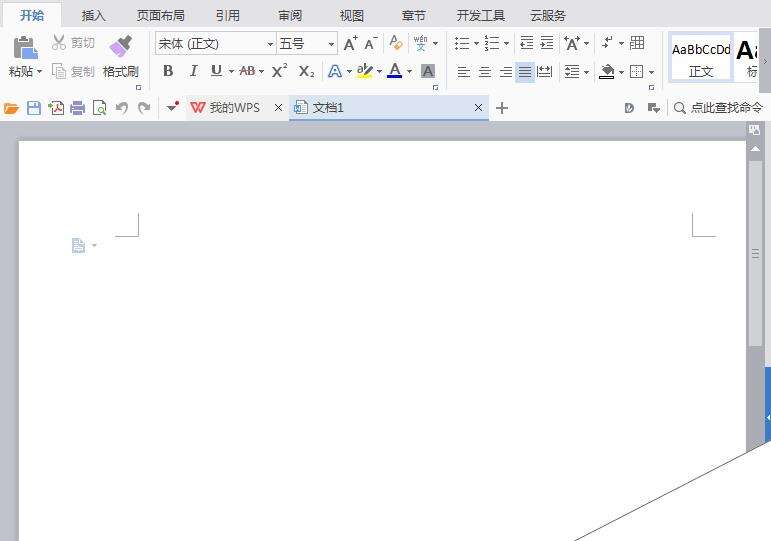Increase paragraph indent
This screenshot has height=541, width=771.
(547, 43)
